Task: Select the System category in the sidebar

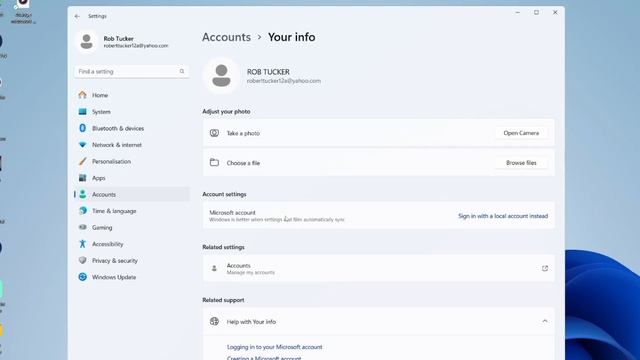Action: tap(132, 111)
